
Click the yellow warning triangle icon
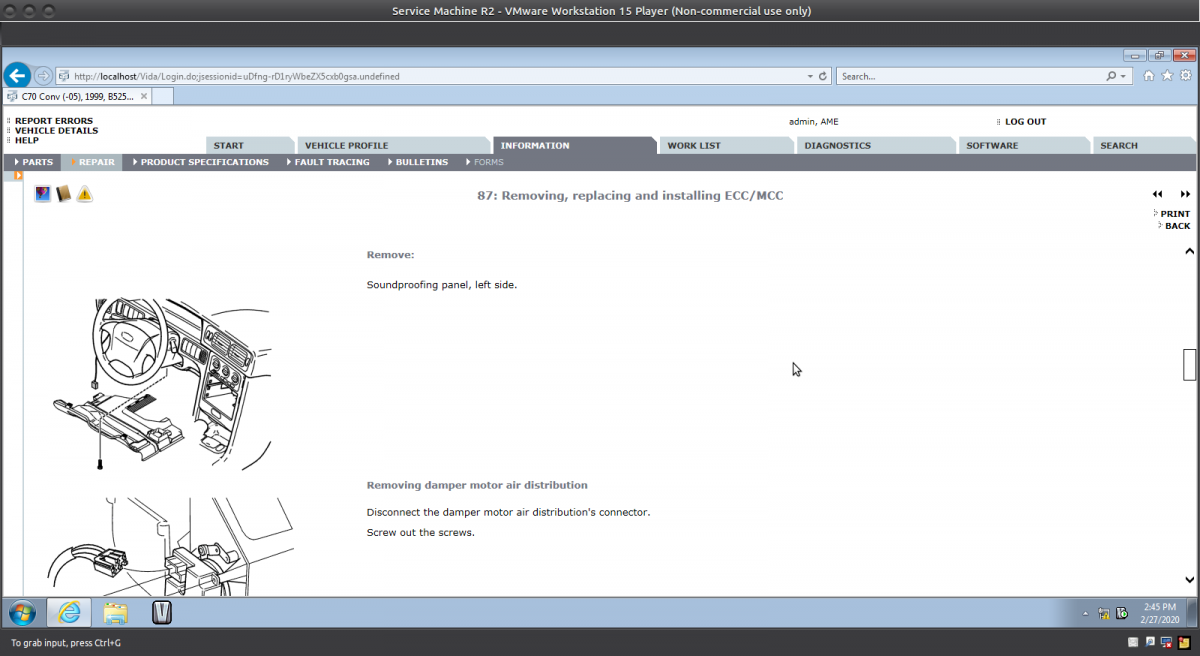click(x=85, y=194)
